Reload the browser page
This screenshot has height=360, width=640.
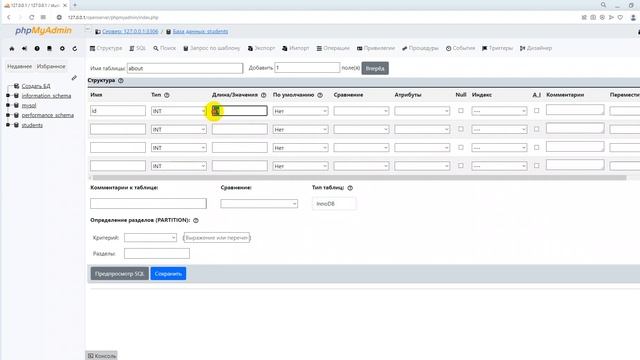pyautogui.click(x=31, y=18)
